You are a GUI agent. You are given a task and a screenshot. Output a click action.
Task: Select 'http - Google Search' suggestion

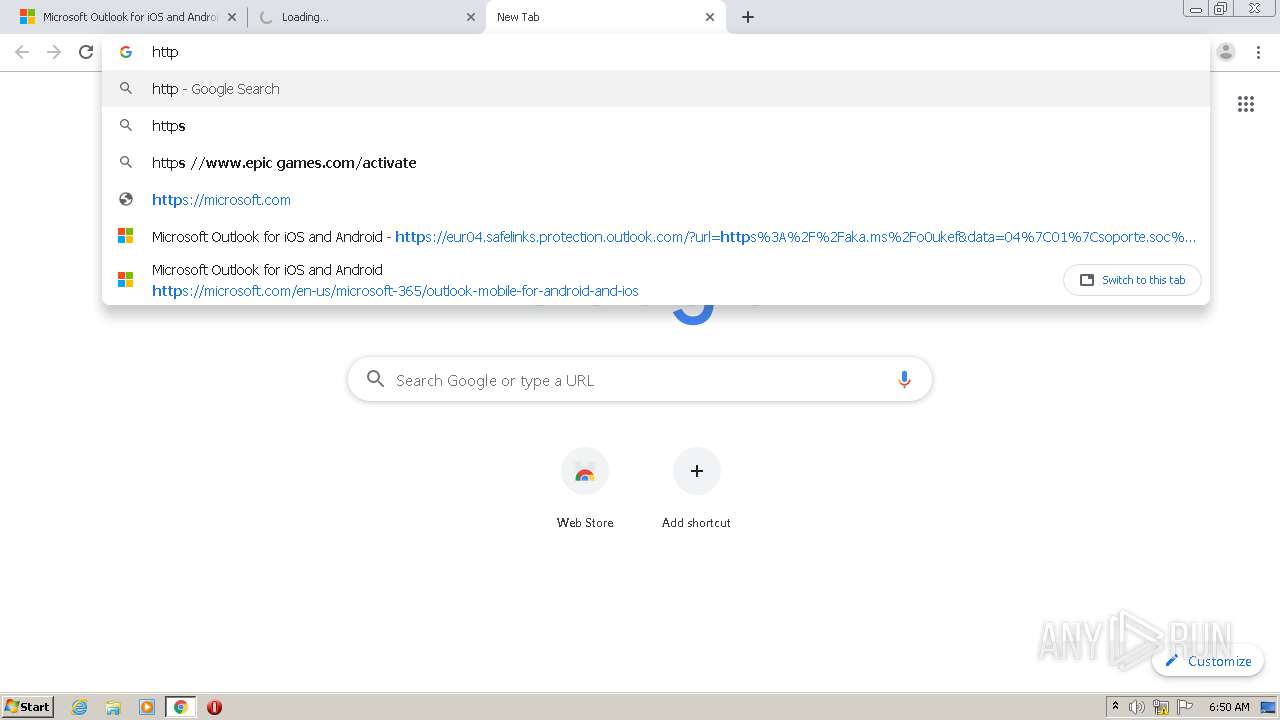[x=656, y=89]
